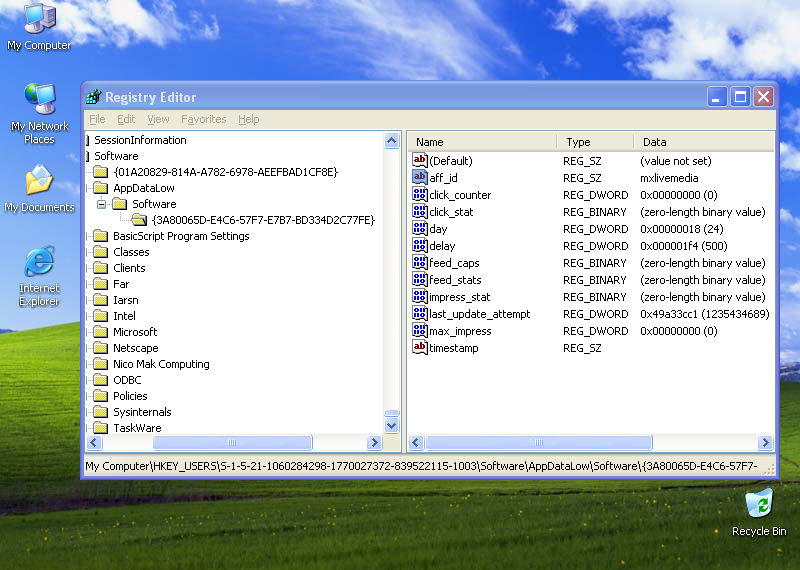The width and height of the screenshot is (800, 570).
Task: Click the icon of the (Default) value
Action: point(419,160)
